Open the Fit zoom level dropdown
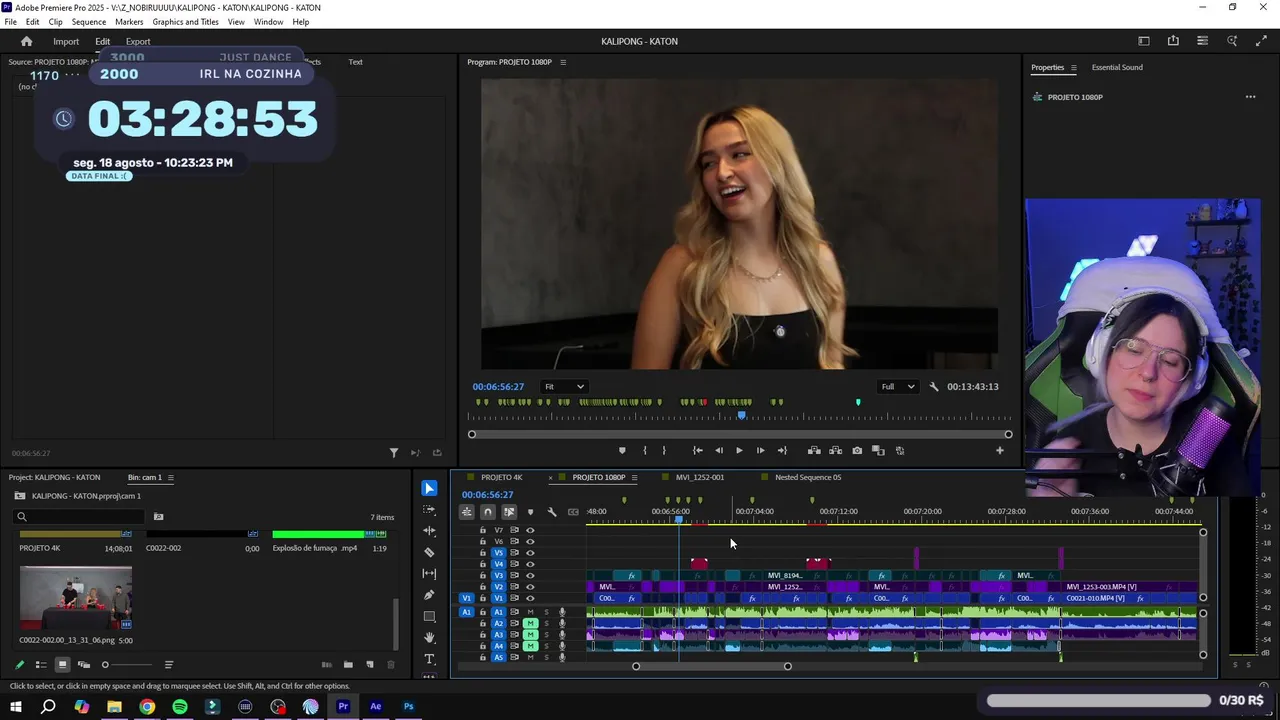Screen dimensions: 1280x720 click(x=564, y=387)
